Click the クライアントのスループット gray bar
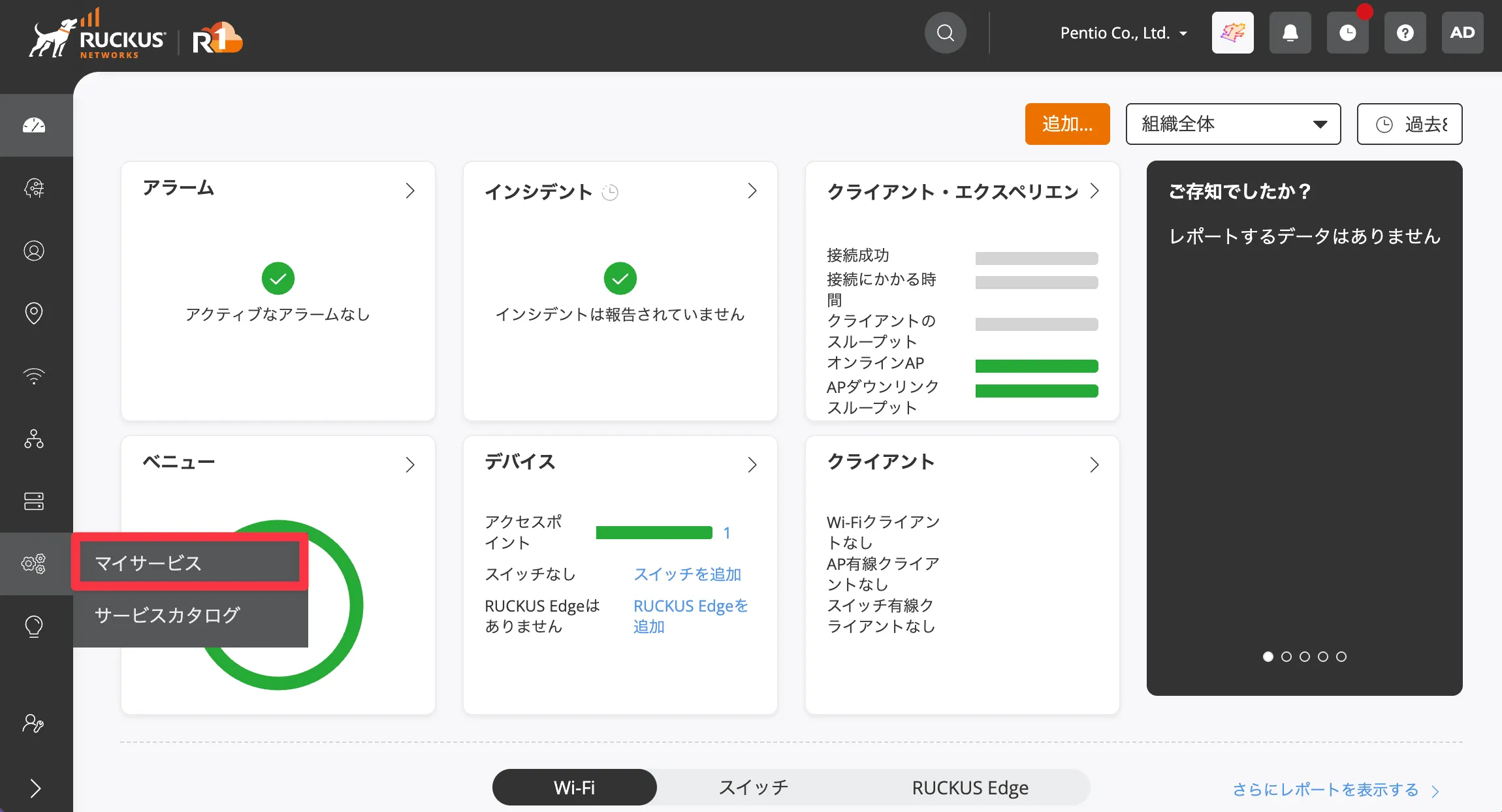The image size is (1502, 812). tap(1037, 324)
